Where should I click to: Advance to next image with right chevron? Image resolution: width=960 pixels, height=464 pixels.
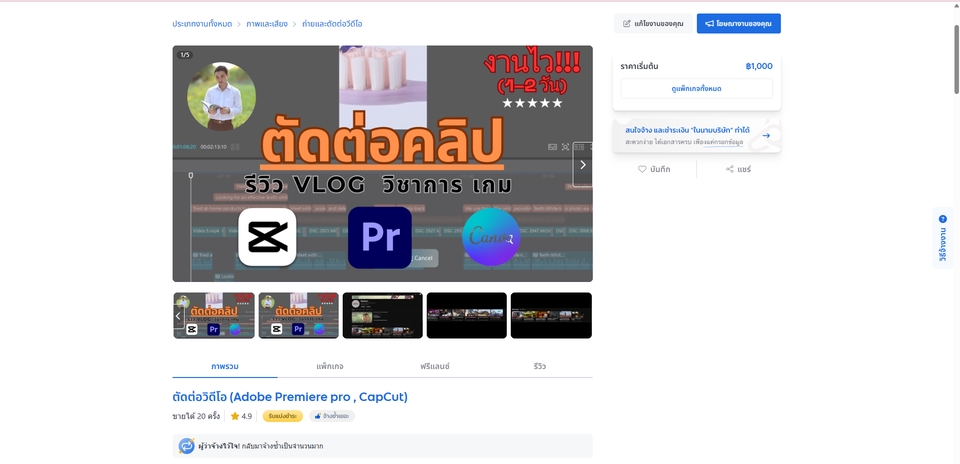583,164
